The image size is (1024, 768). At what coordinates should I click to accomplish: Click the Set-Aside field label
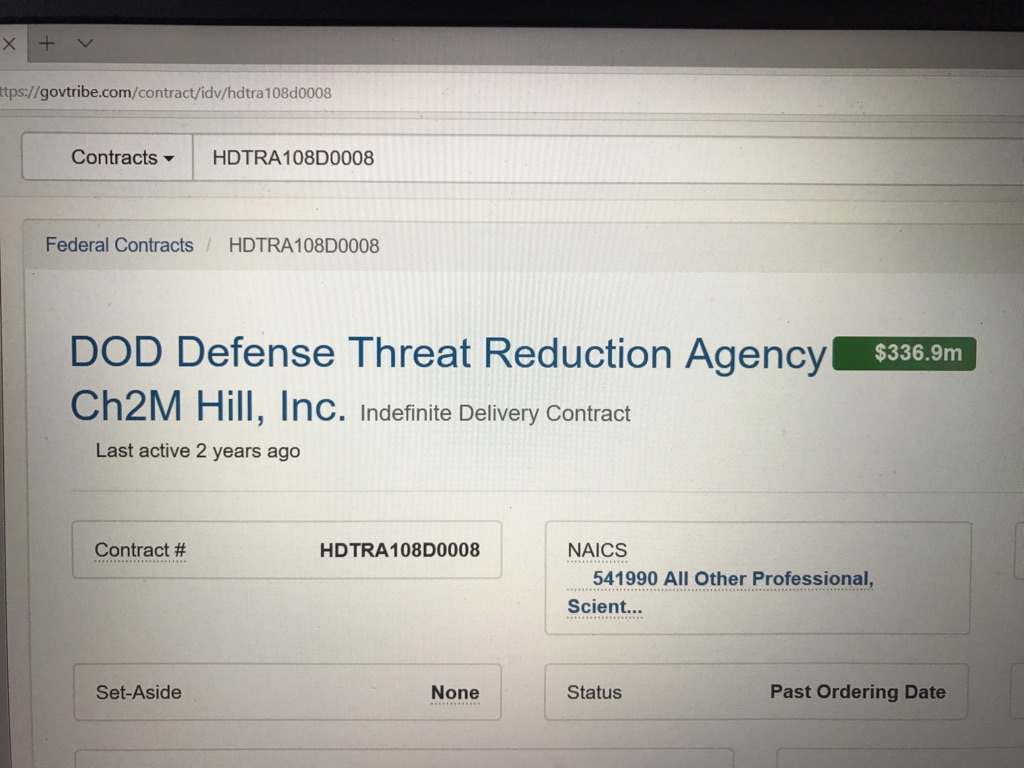tap(139, 692)
